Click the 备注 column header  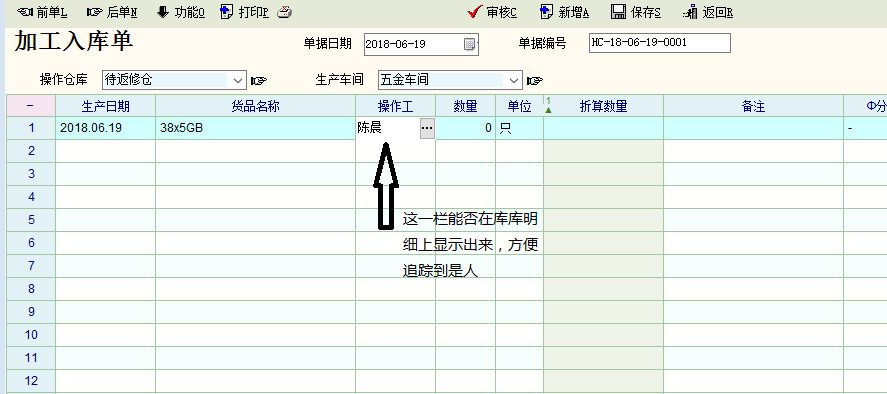(753, 106)
